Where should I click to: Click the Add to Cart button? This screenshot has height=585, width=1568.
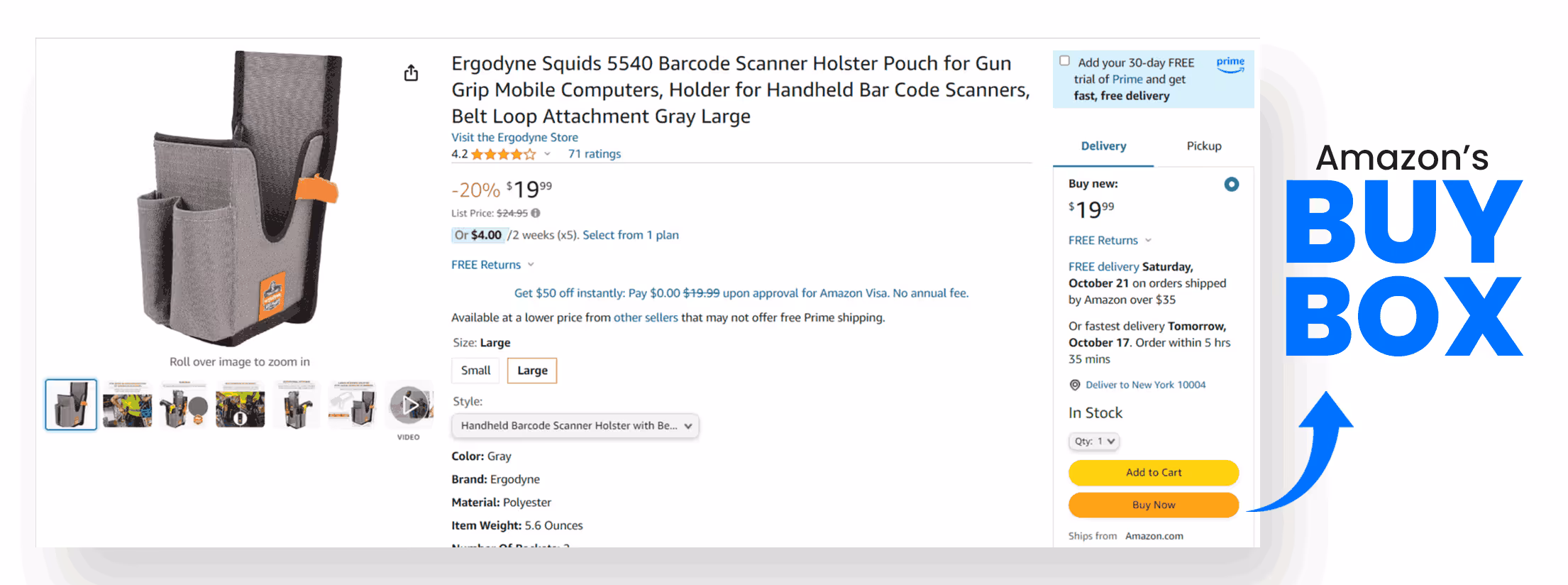coord(1154,473)
